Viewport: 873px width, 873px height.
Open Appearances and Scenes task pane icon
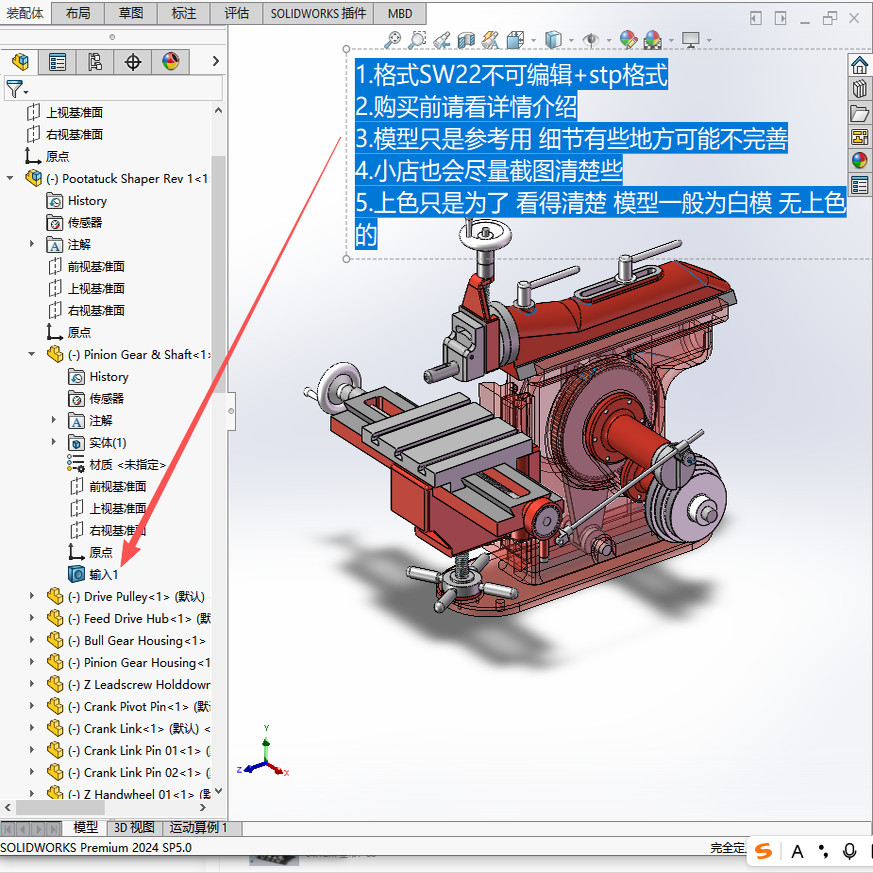pyautogui.click(x=859, y=160)
